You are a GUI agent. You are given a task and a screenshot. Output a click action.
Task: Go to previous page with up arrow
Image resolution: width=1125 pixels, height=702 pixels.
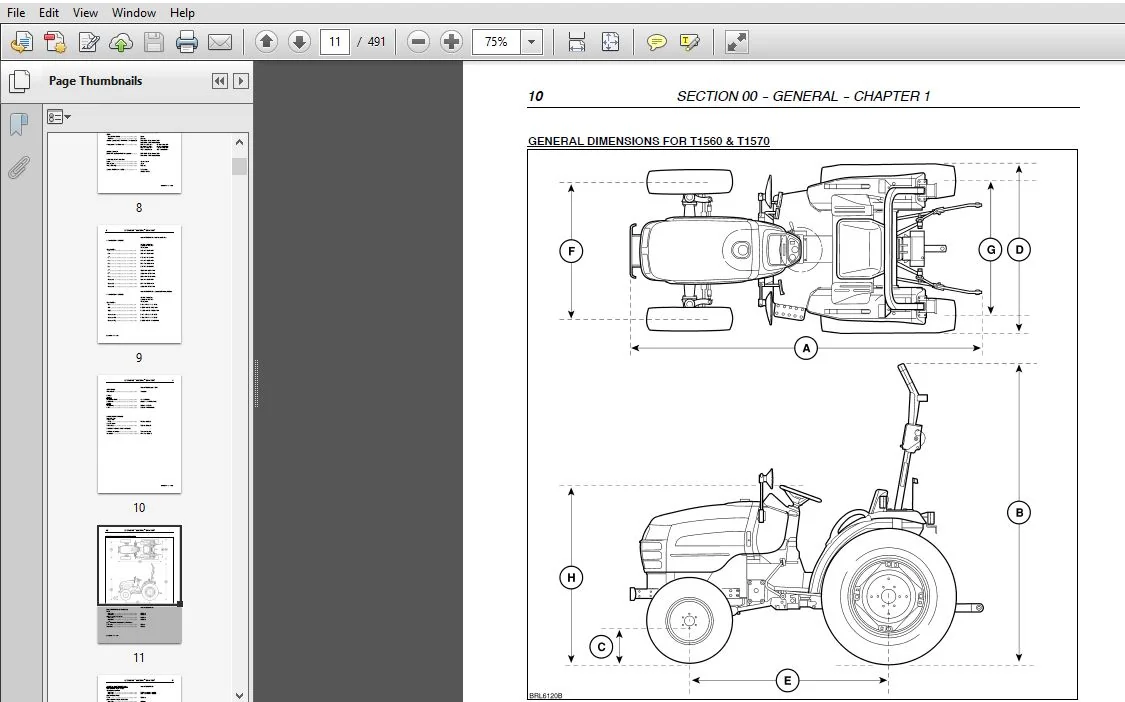266,42
